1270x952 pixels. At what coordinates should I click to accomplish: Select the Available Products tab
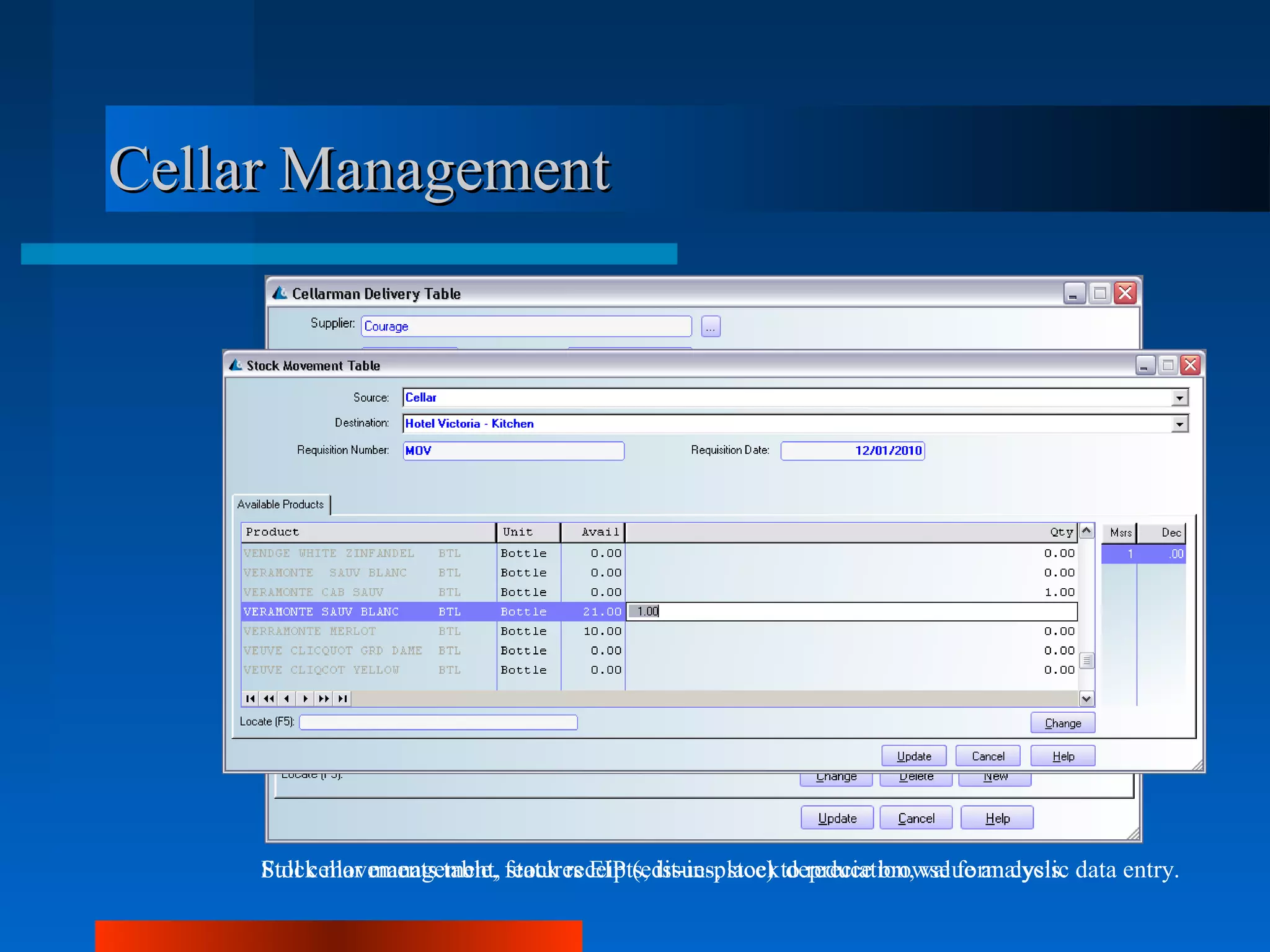point(281,505)
